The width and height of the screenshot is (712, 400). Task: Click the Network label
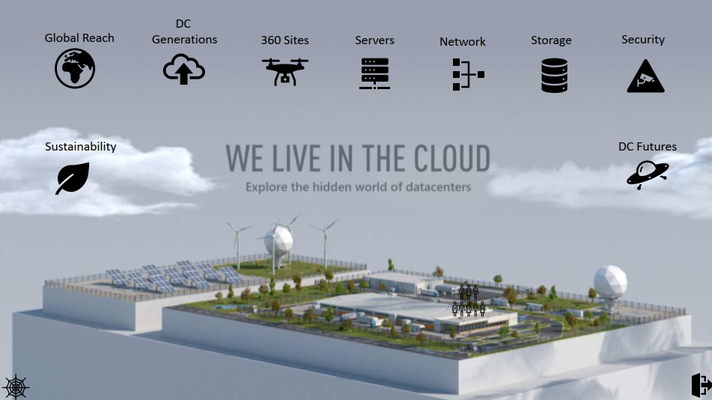(462, 41)
